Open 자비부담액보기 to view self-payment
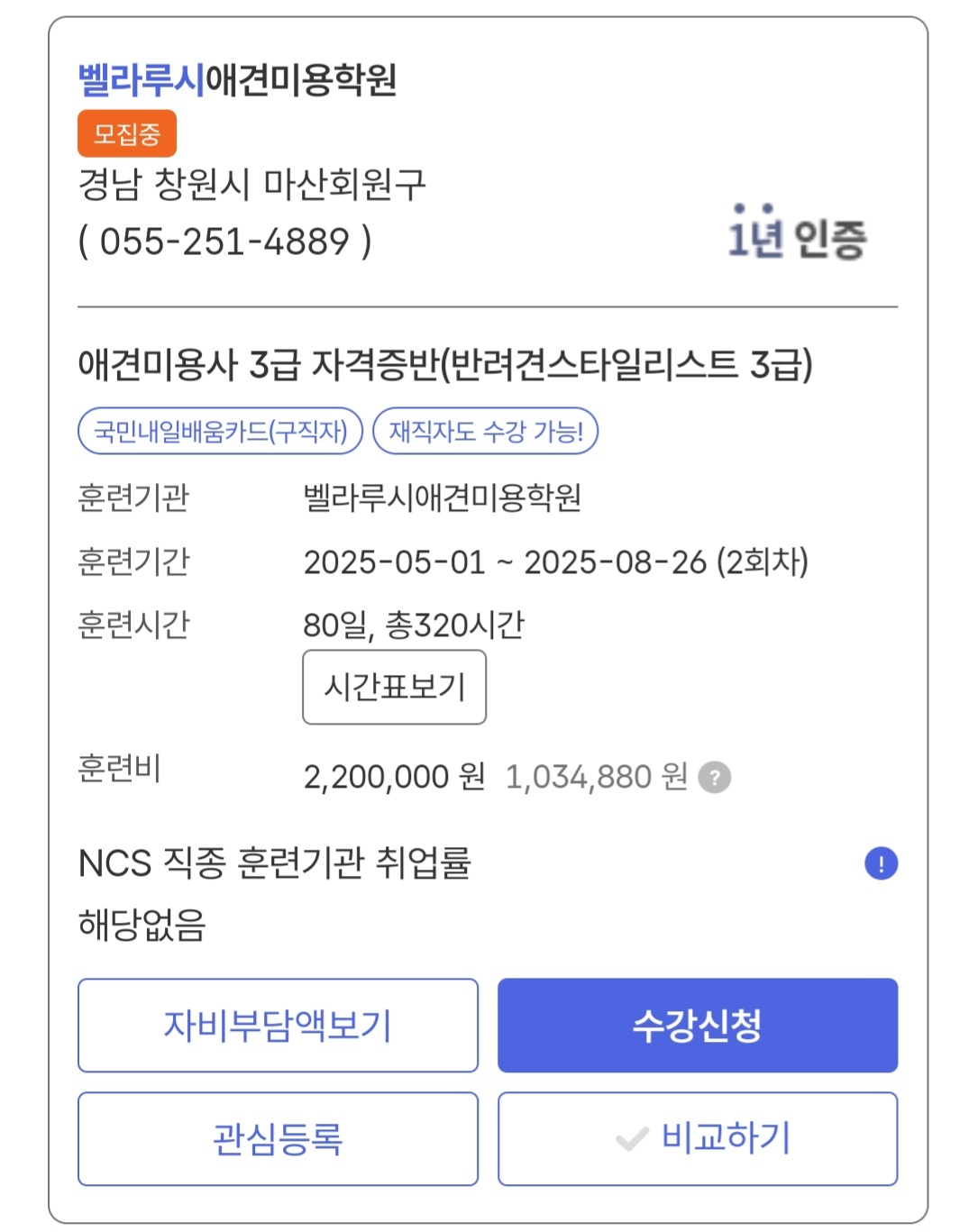The image size is (969, 1232). point(278,1026)
